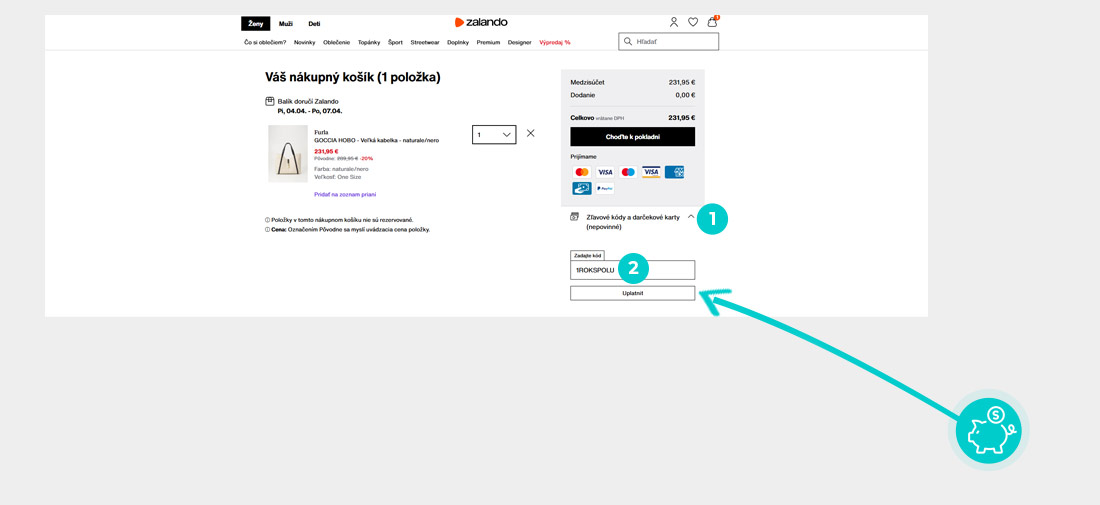Click the PayPal payment icon
This screenshot has width=1100, height=505.
tap(605, 188)
